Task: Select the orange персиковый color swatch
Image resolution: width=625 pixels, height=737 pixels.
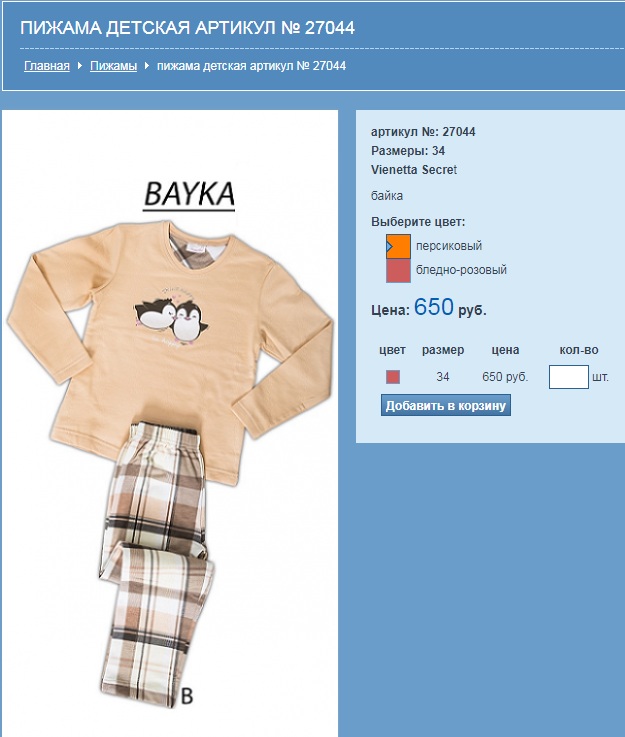Action: pos(398,246)
